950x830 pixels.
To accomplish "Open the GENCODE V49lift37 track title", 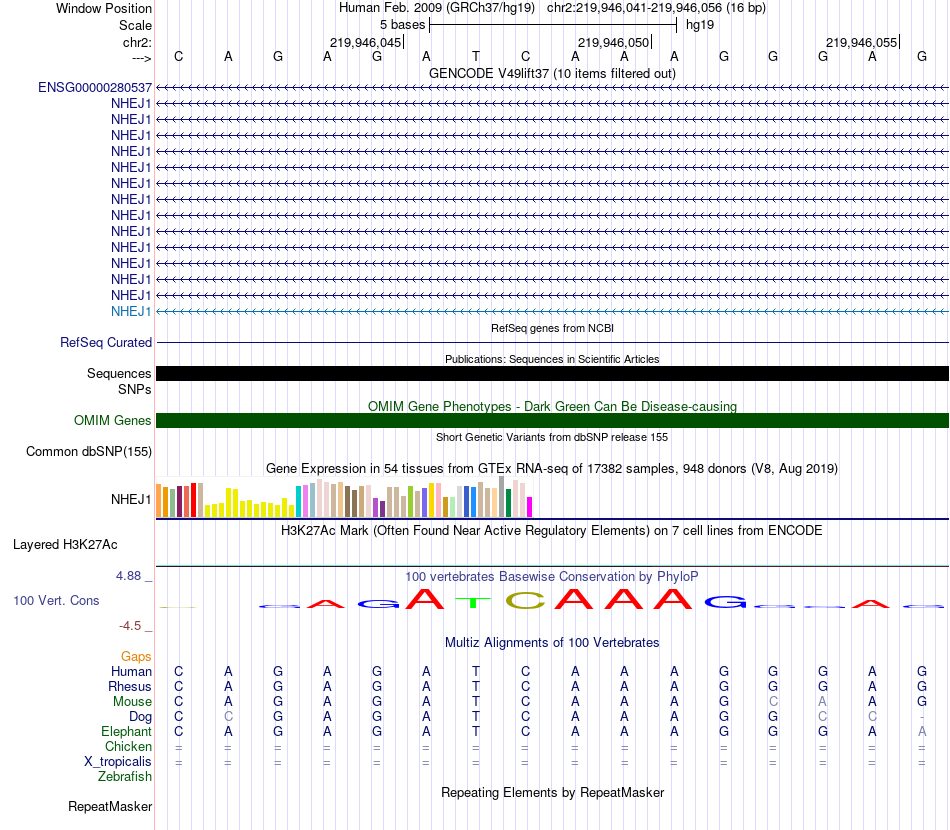I will click(x=552, y=73).
